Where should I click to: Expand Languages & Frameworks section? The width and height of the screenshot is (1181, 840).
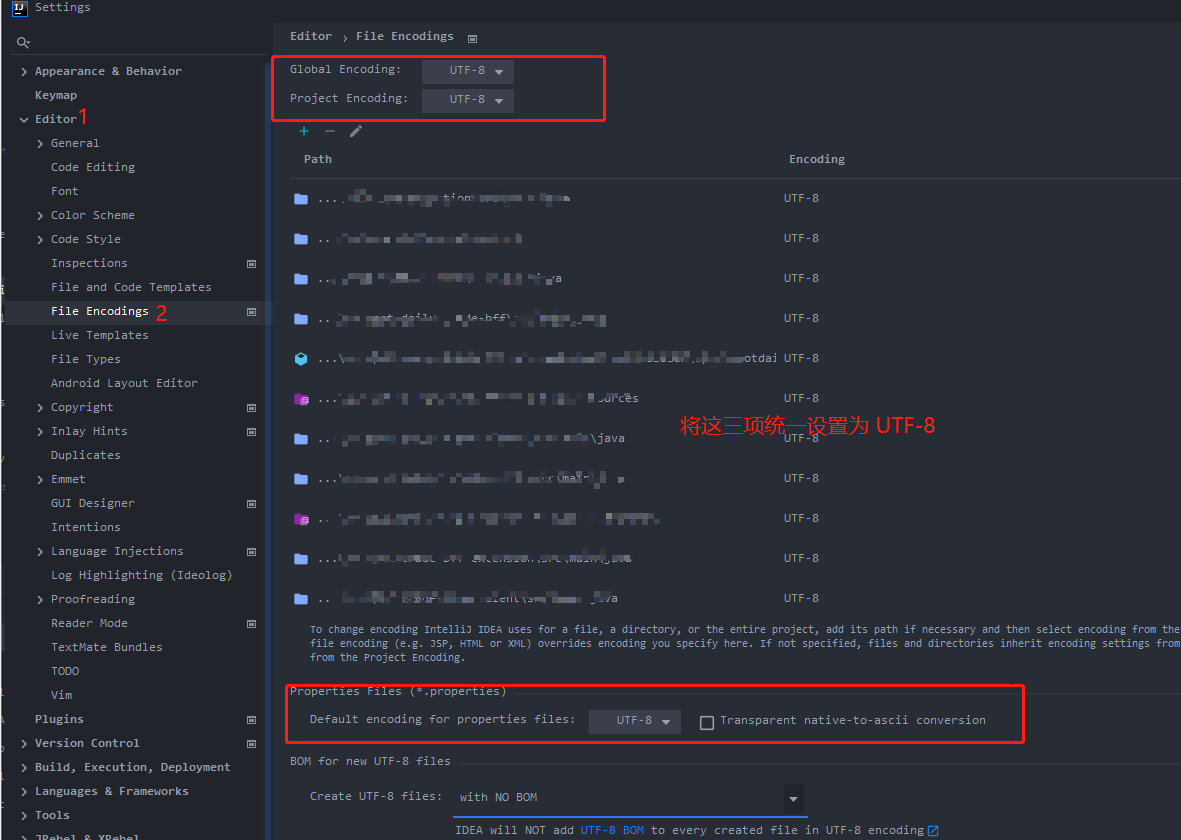tap(24, 792)
